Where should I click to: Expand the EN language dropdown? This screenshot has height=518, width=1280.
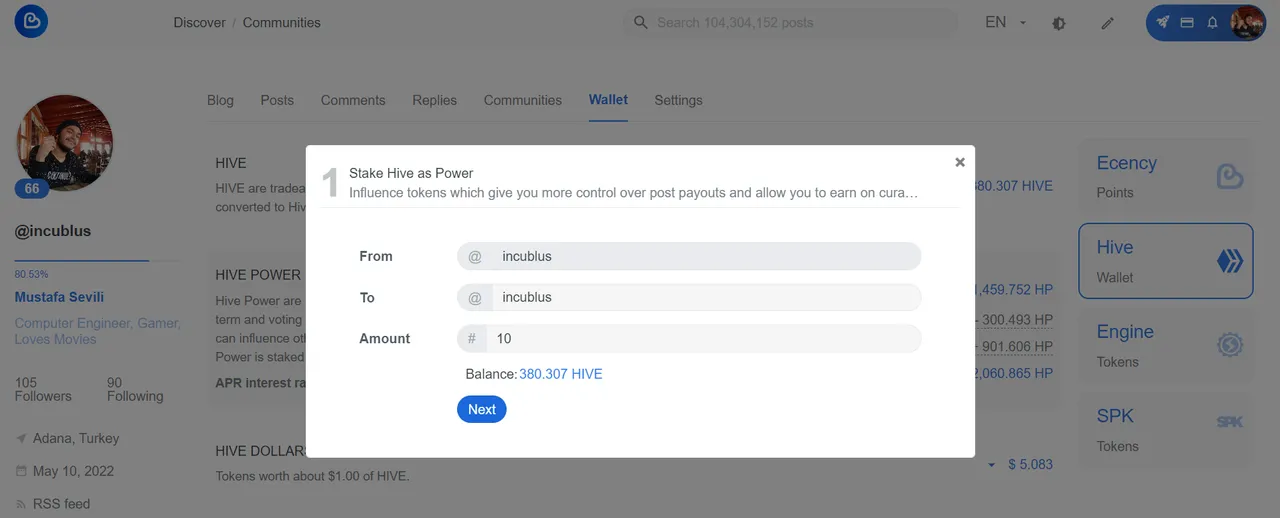1006,22
